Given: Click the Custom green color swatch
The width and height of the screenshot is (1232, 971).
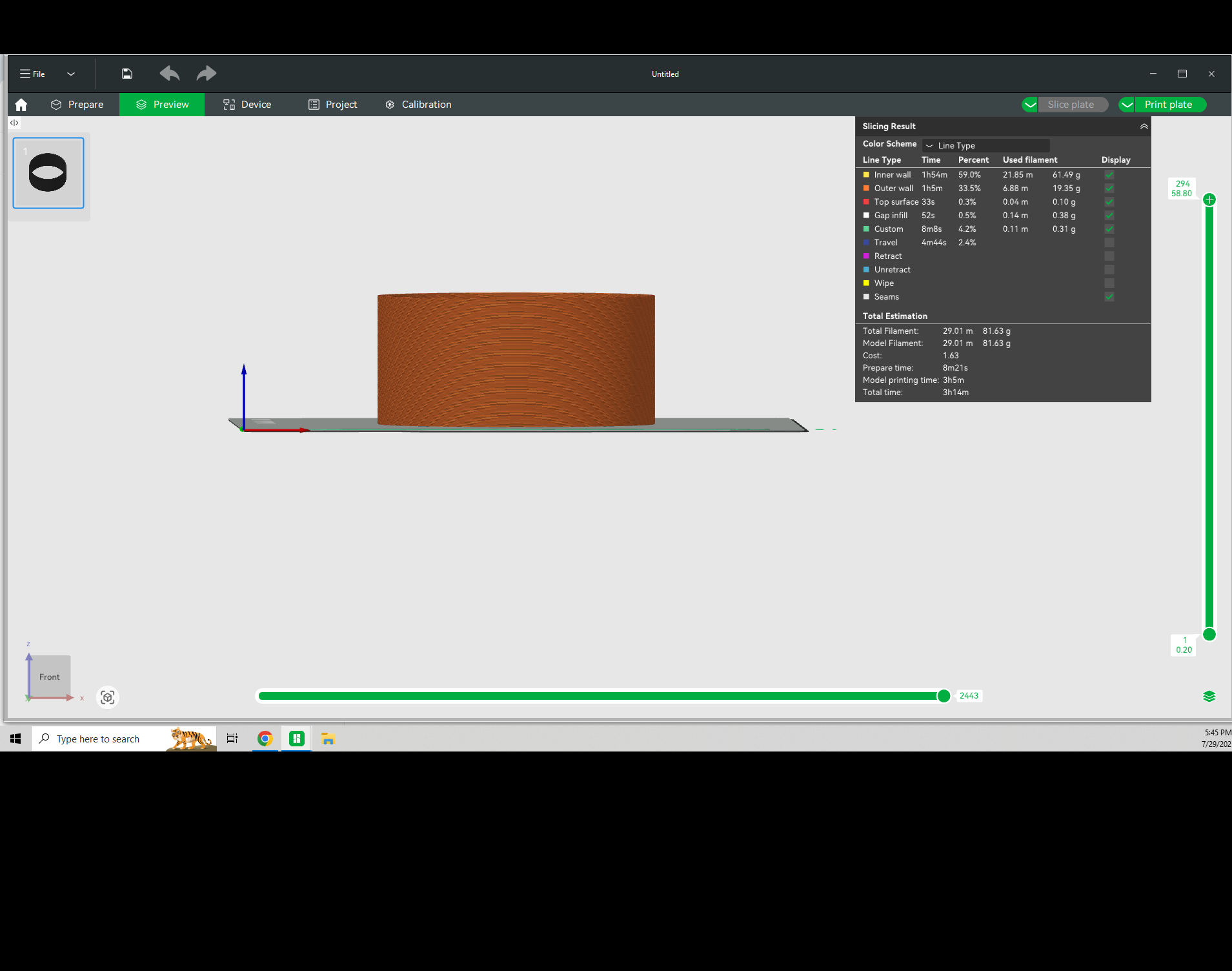Looking at the screenshot, I should coord(866,229).
